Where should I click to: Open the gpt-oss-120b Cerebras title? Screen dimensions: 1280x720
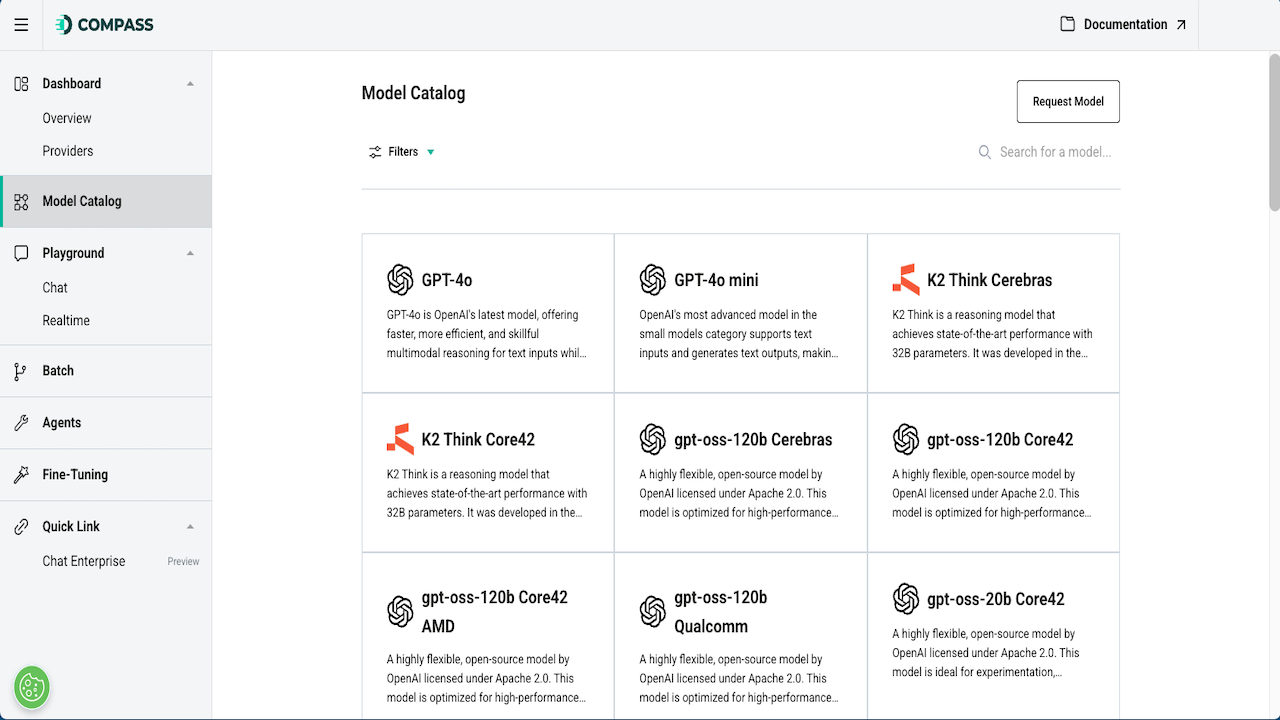pyautogui.click(x=753, y=439)
